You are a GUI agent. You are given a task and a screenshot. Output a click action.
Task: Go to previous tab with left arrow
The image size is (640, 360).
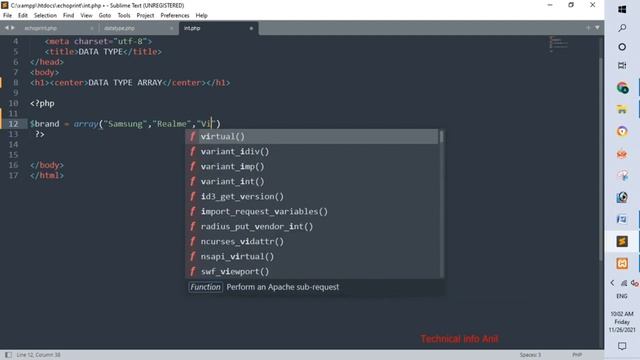click(7, 28)
